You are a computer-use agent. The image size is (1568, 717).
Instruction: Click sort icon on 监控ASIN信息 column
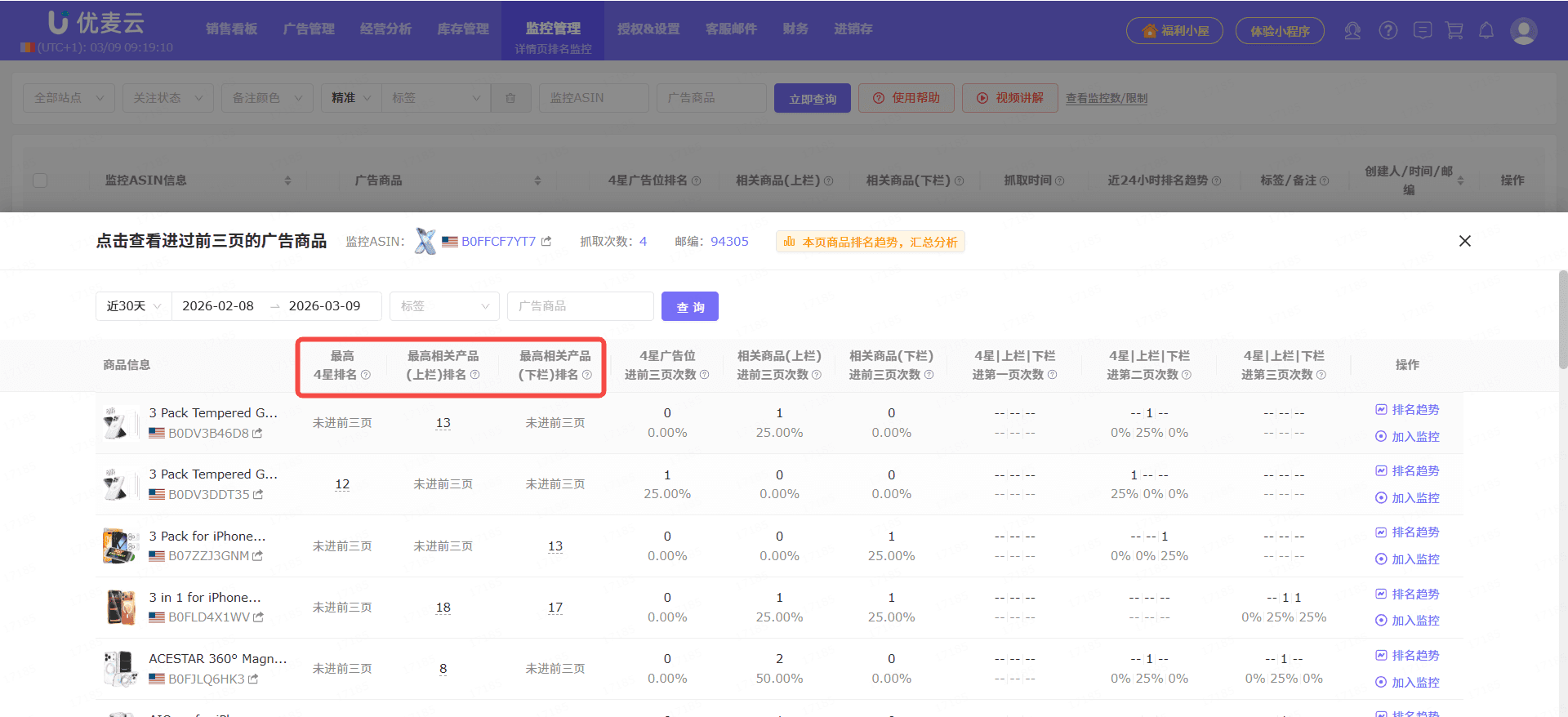(x=287, y=180)
